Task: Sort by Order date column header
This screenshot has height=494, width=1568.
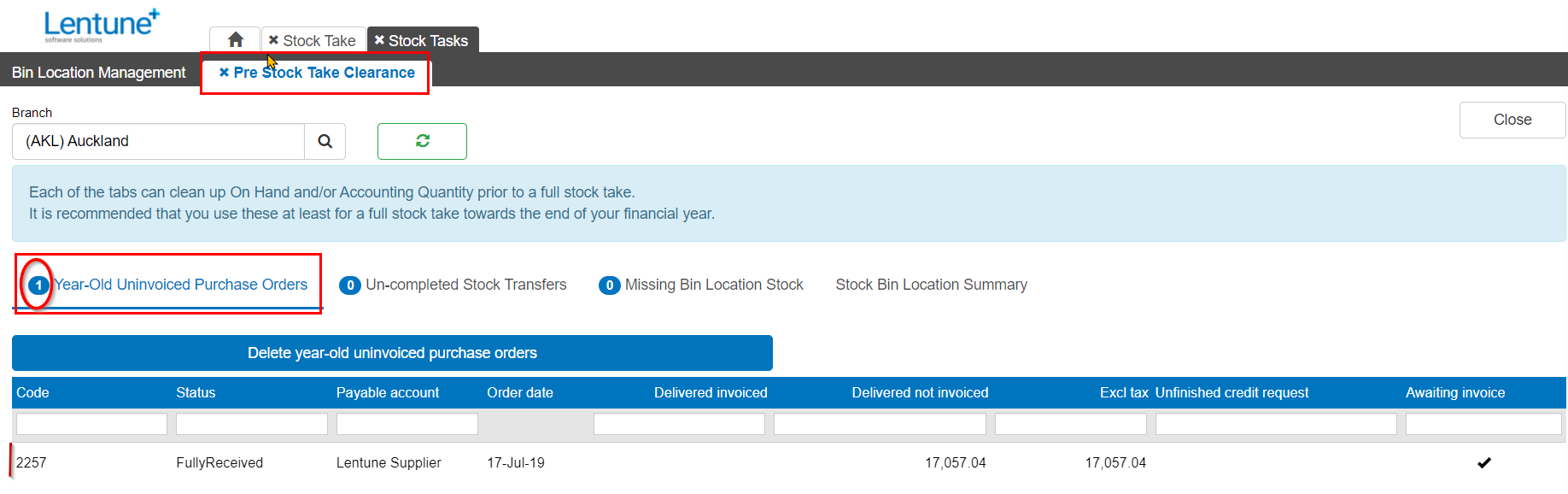Action: click(x=519, y=392)
